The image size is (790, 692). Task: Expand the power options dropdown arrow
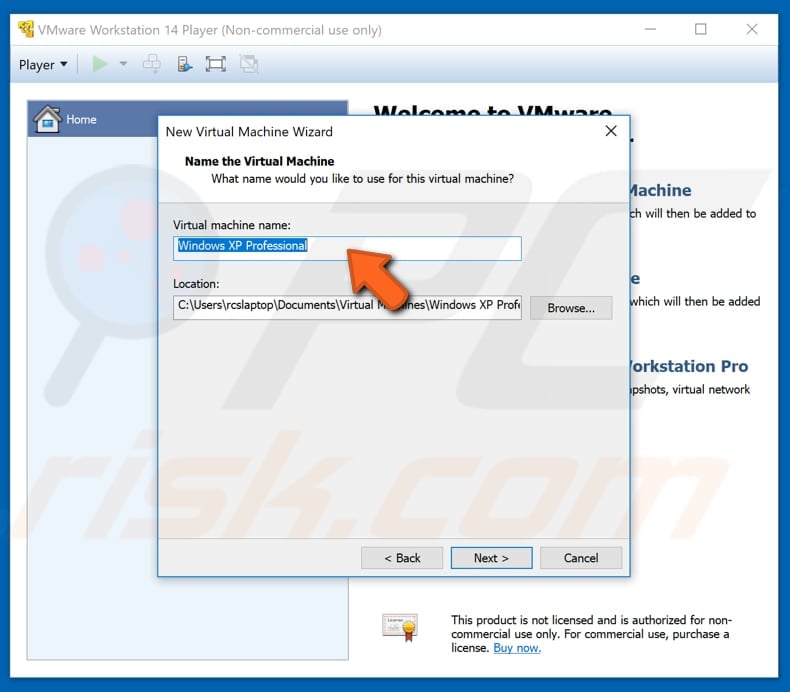tap(123, 64)
